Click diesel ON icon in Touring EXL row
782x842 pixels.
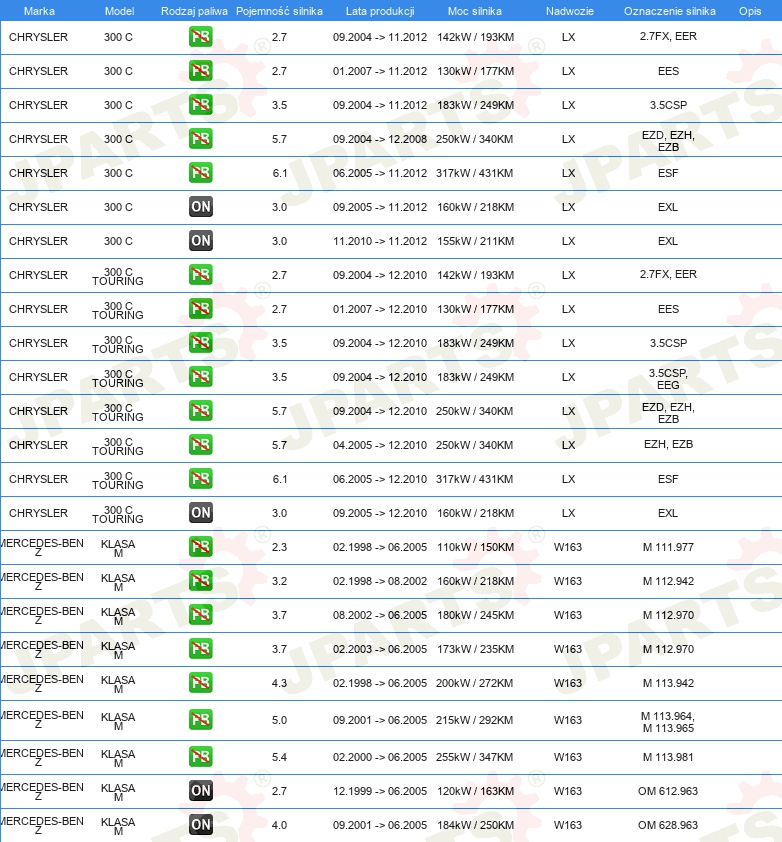pos(200,513)
